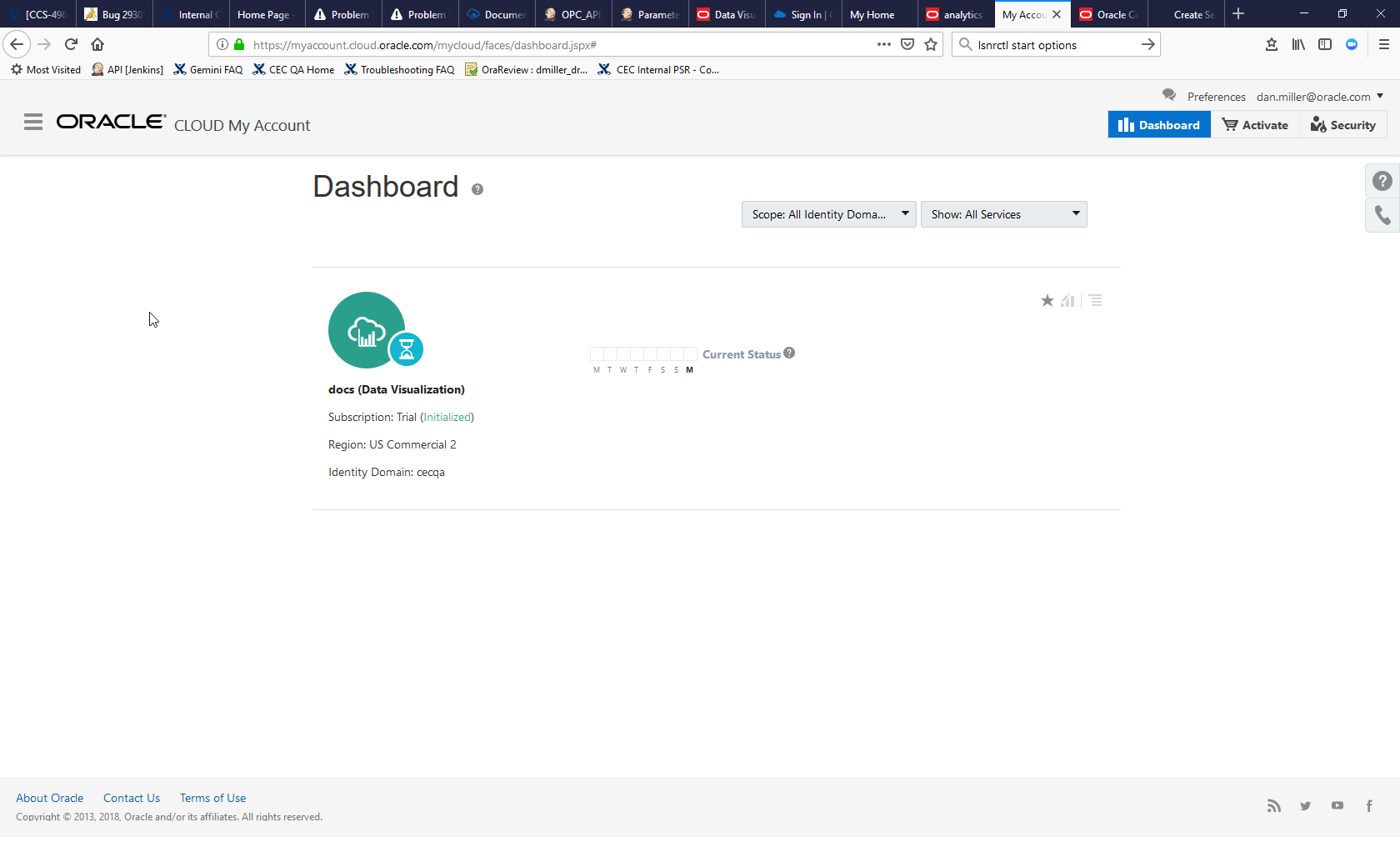Close the My Account browser tab

1057,14
